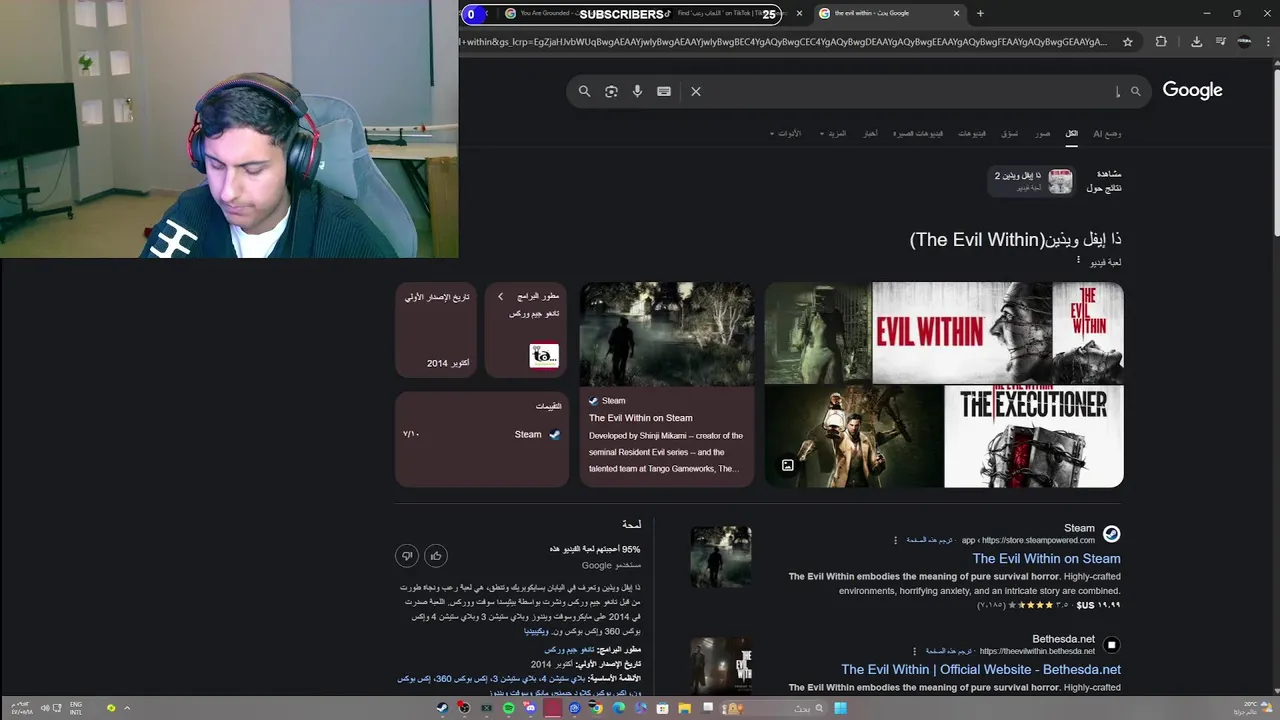Expand the Tools (الأدوات) dropdown

click(785, 133)
